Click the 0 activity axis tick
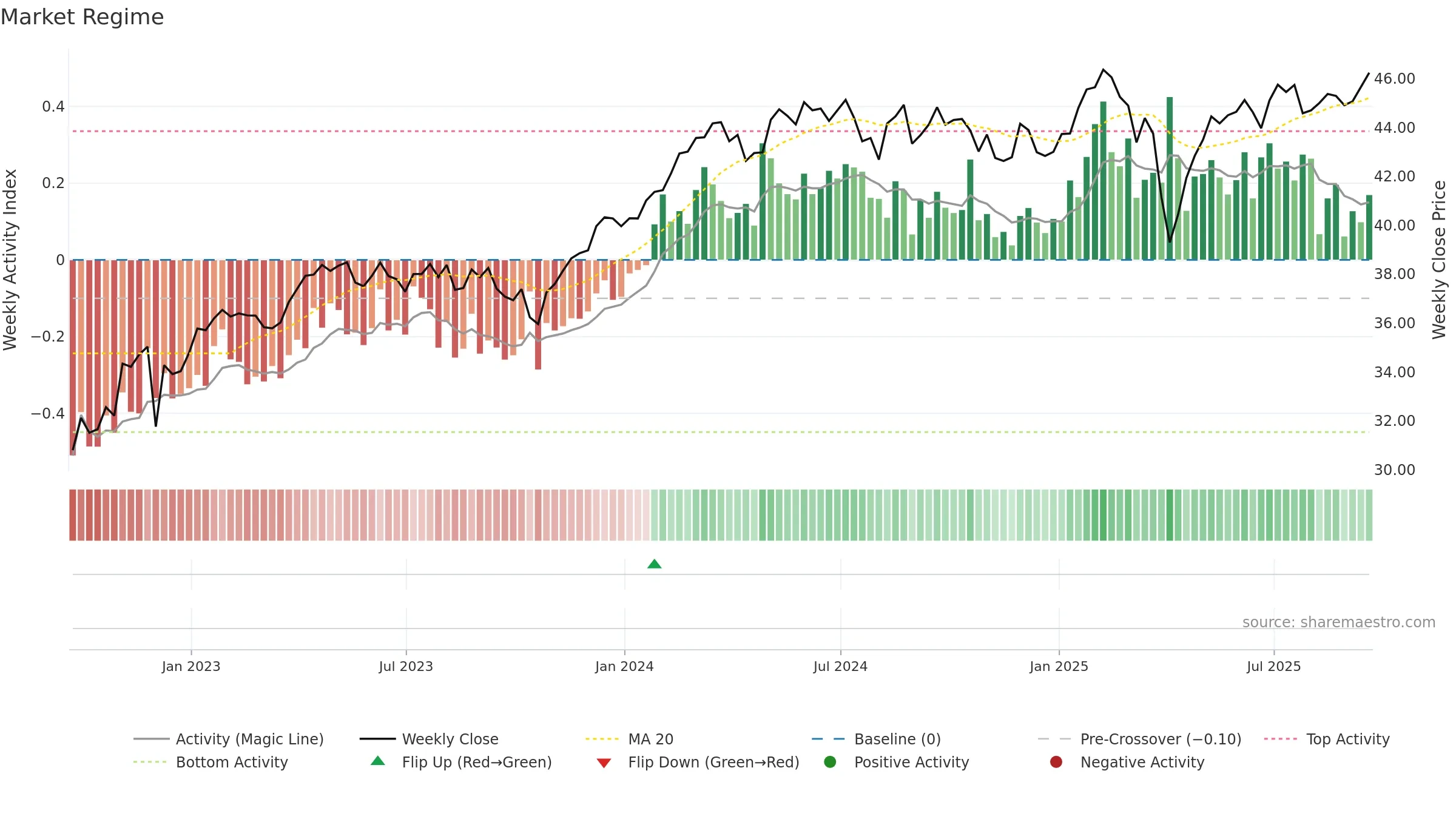Image resolution: width=1456 pixels, height=819 pixels. click(x=60, y=260)
